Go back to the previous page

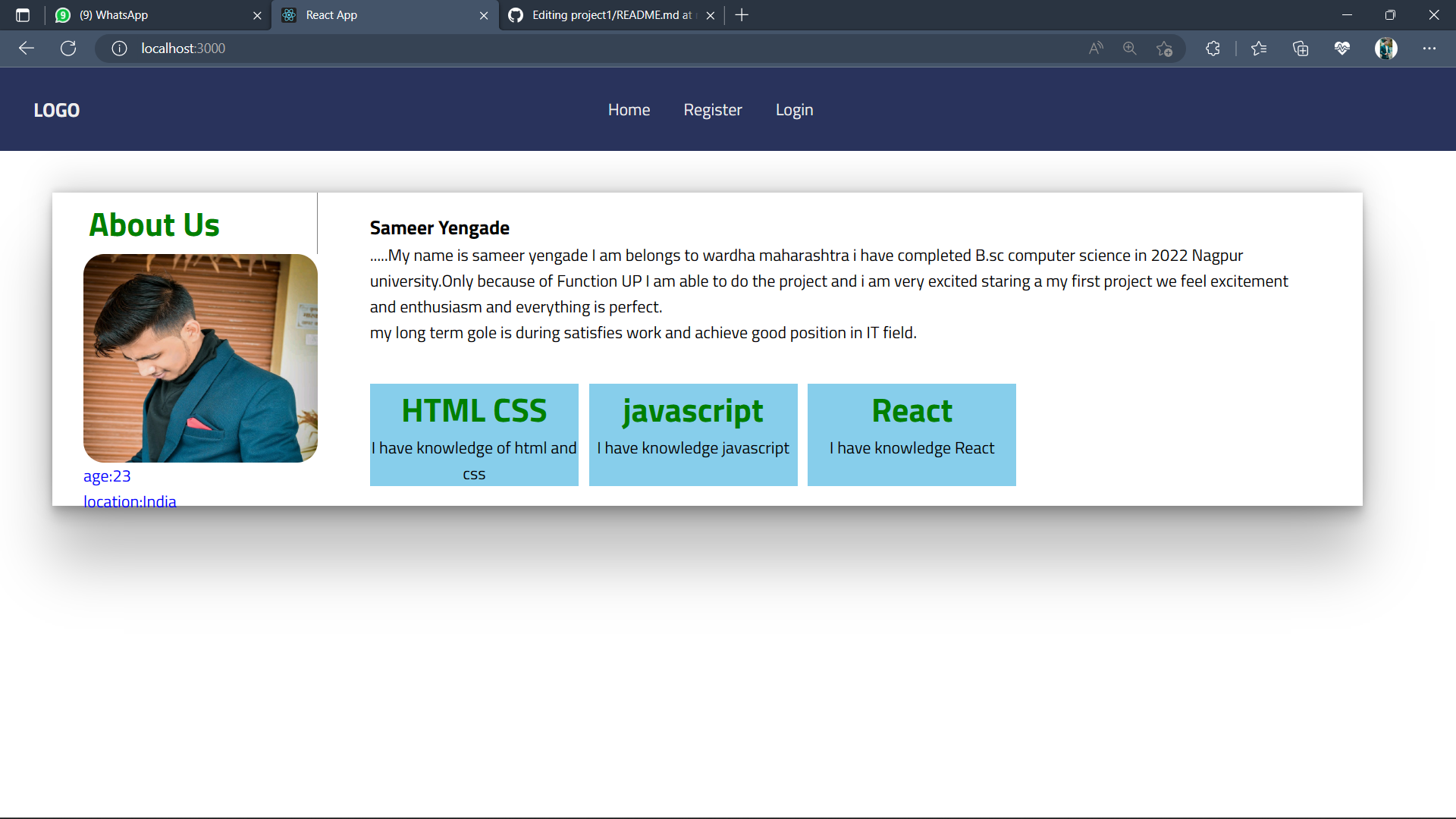point(27,48)
